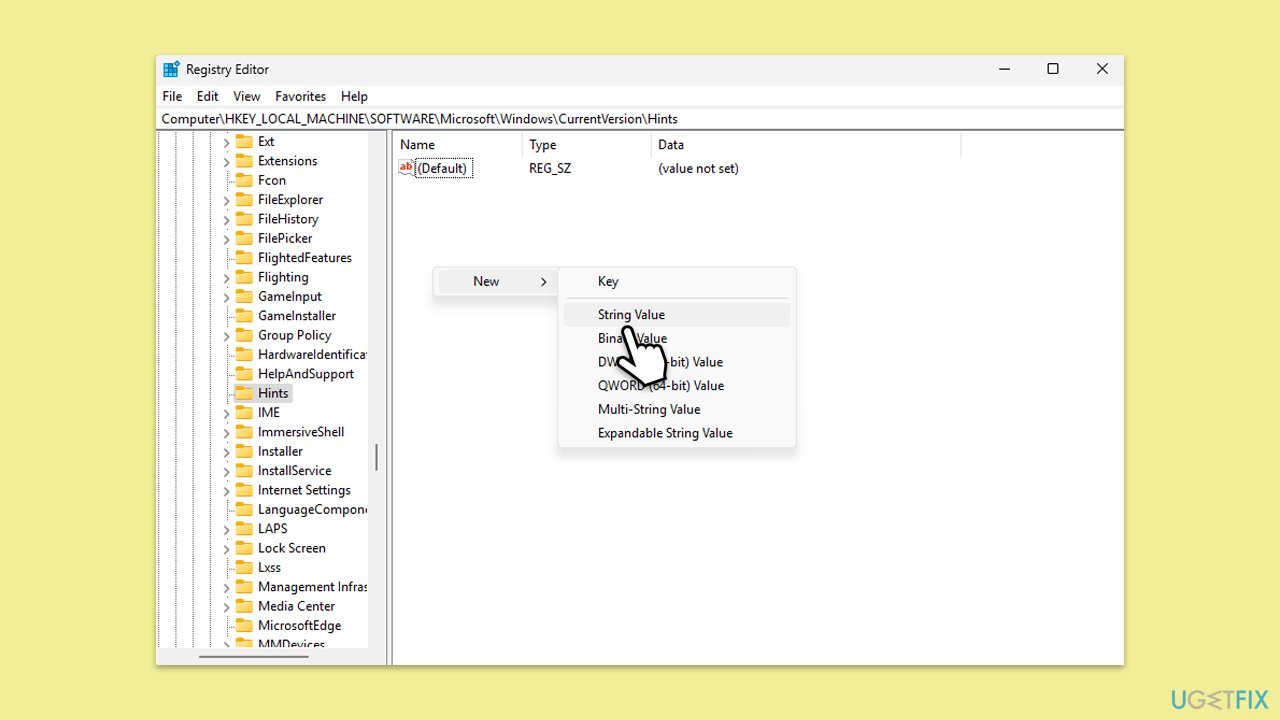Click the Lxss folder icon

coord(244,567)
